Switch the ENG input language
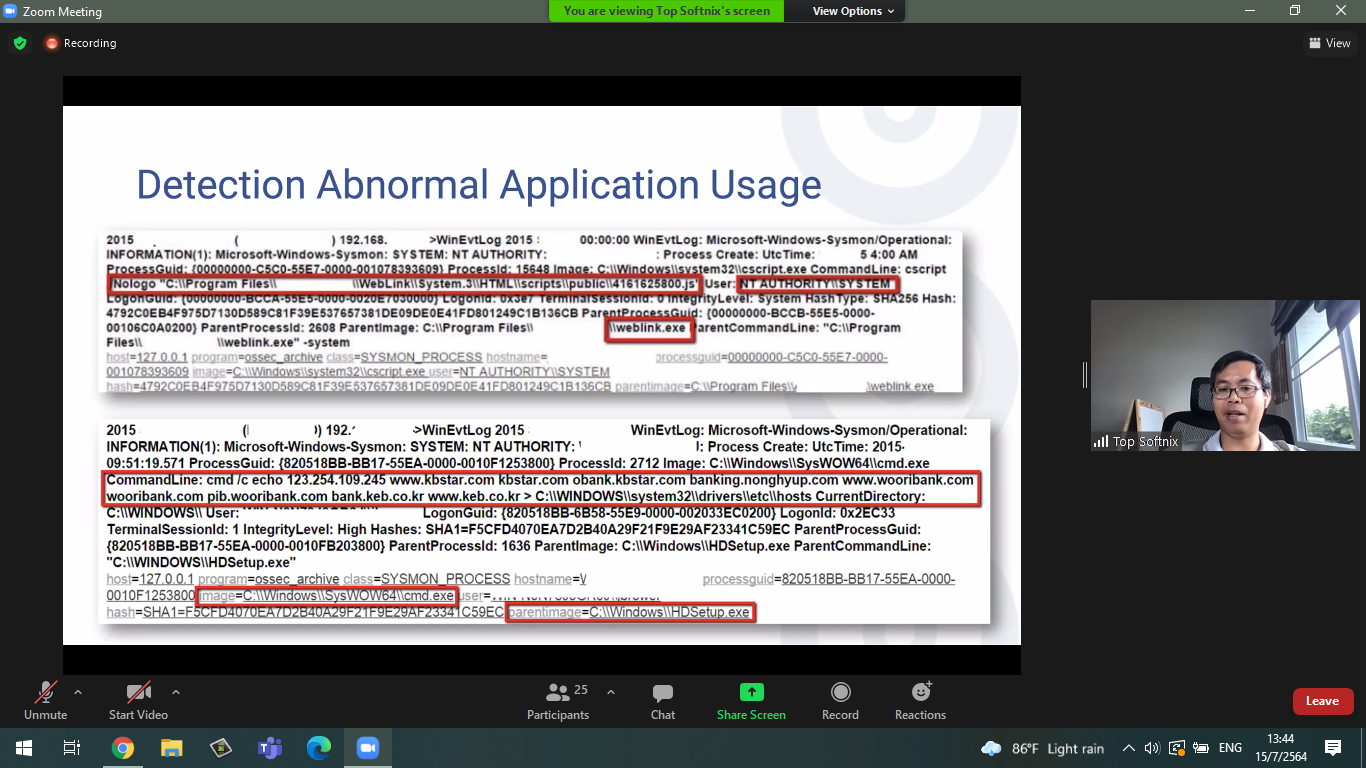 click(x=1230, y=748)
